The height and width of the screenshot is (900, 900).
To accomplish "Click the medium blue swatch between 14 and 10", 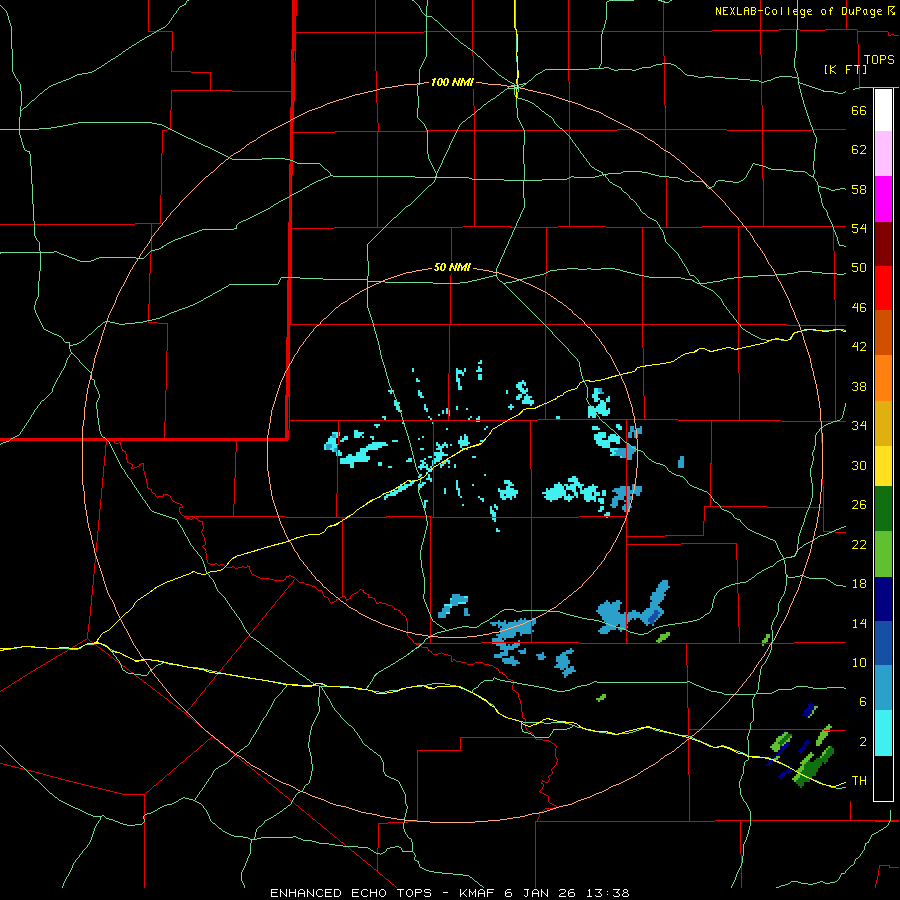I will click(883, 643).
